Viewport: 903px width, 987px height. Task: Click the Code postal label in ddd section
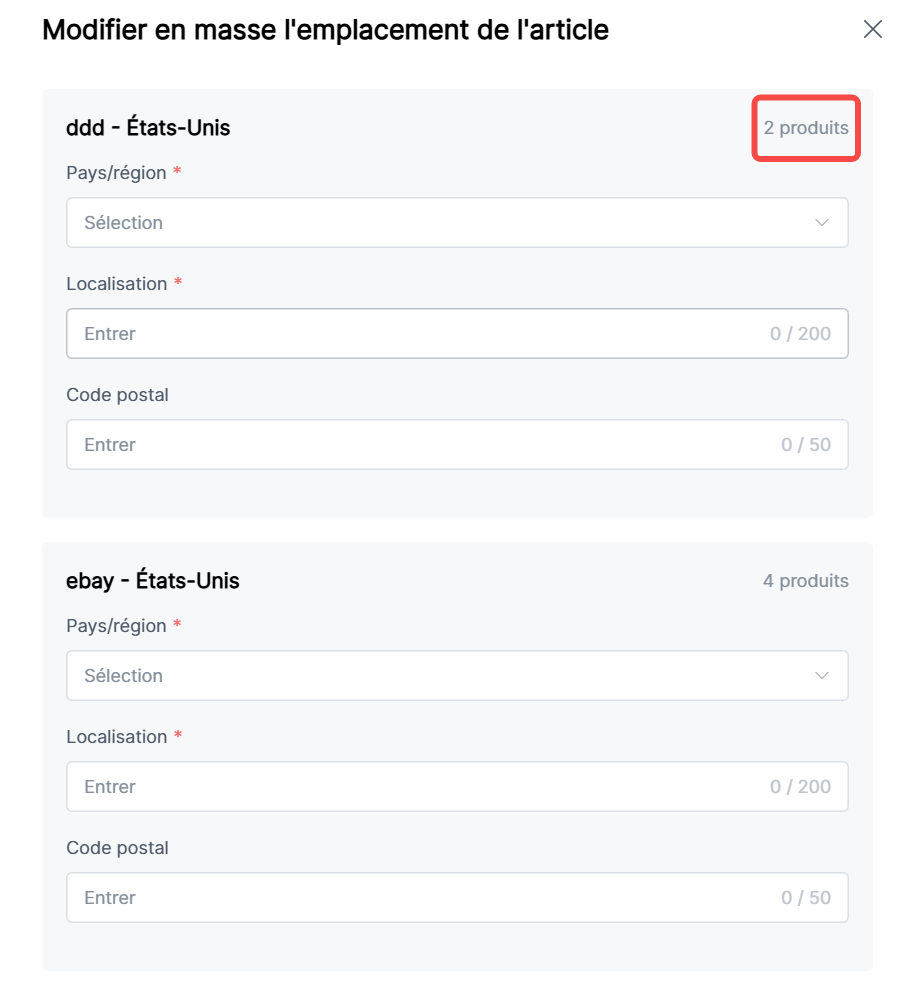(117, 395)
